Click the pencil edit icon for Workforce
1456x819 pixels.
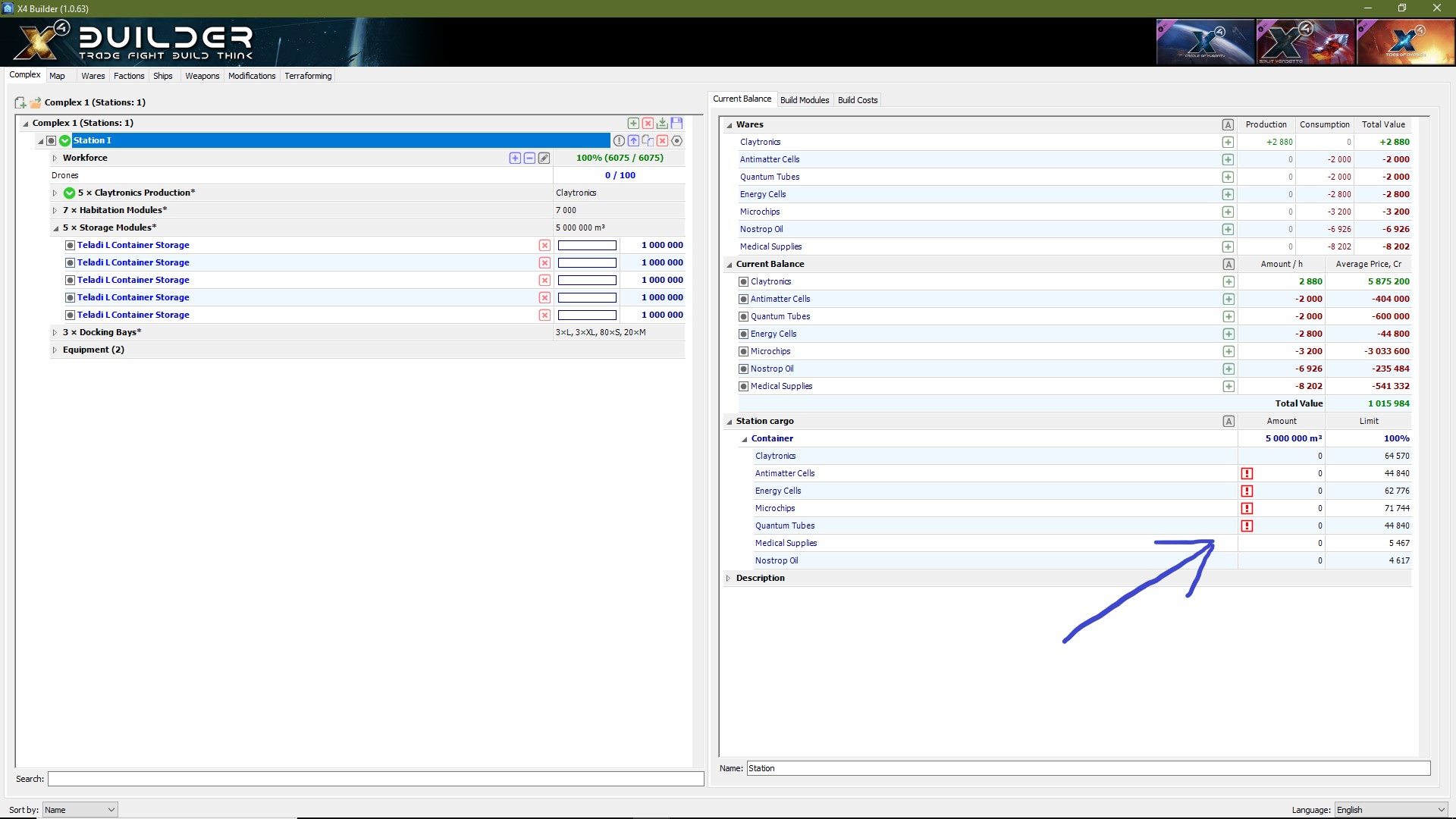[544, 158]
